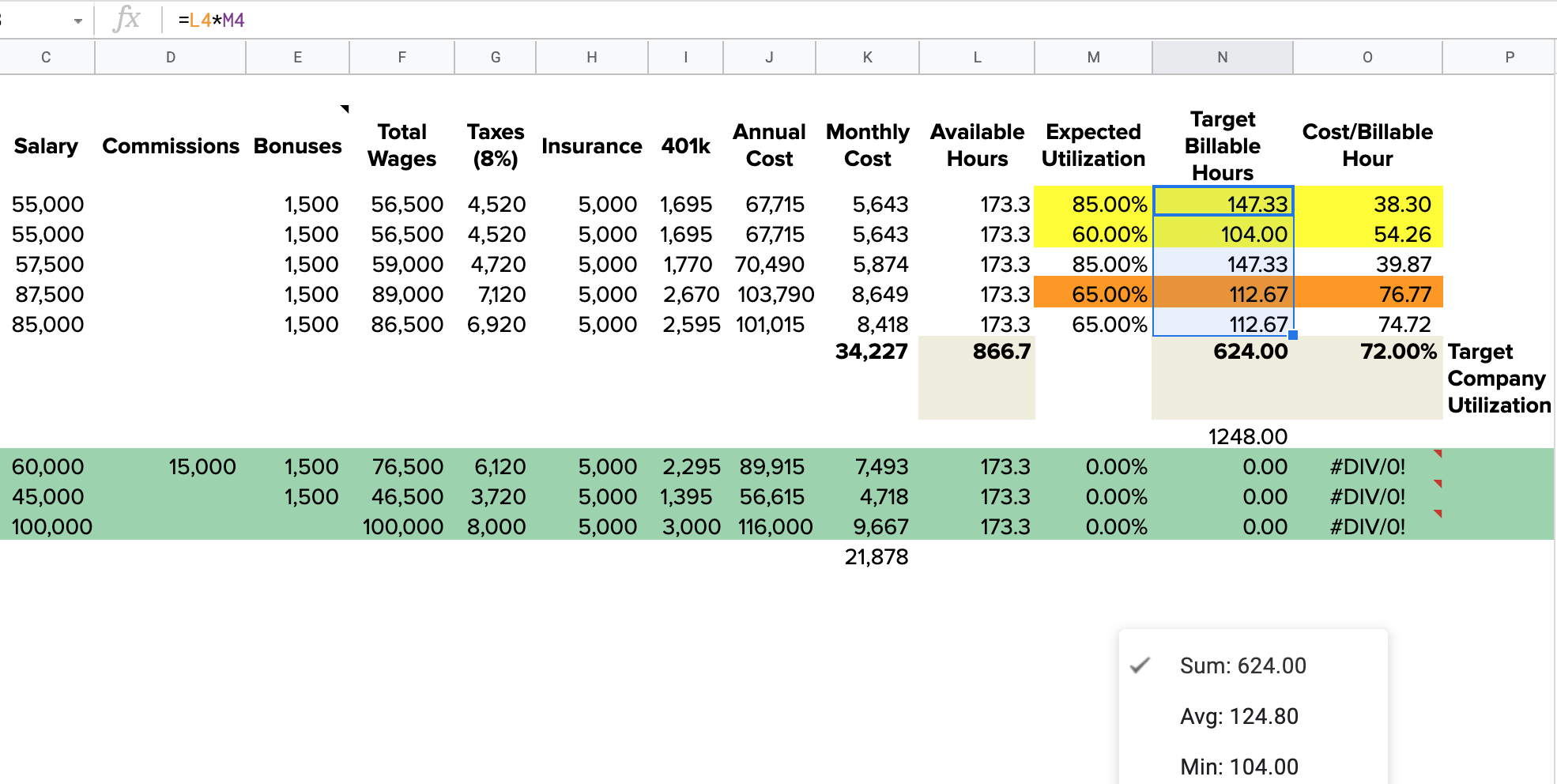Viewport: 1557px width, 784px height.
Task: Select the annual cost cell 89,915
Action: click(x=770, y=466)
